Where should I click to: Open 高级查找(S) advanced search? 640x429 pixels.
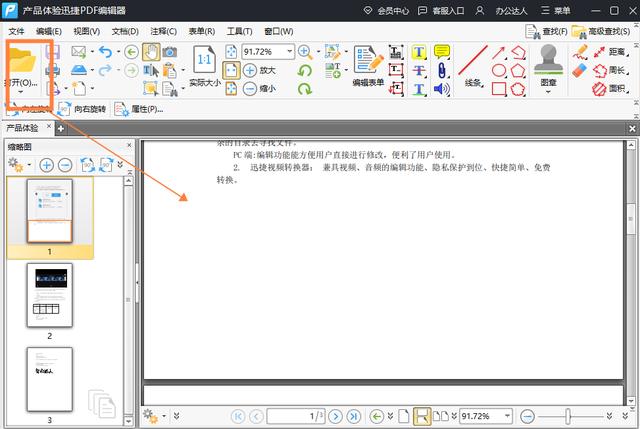(x=601, y=31)
